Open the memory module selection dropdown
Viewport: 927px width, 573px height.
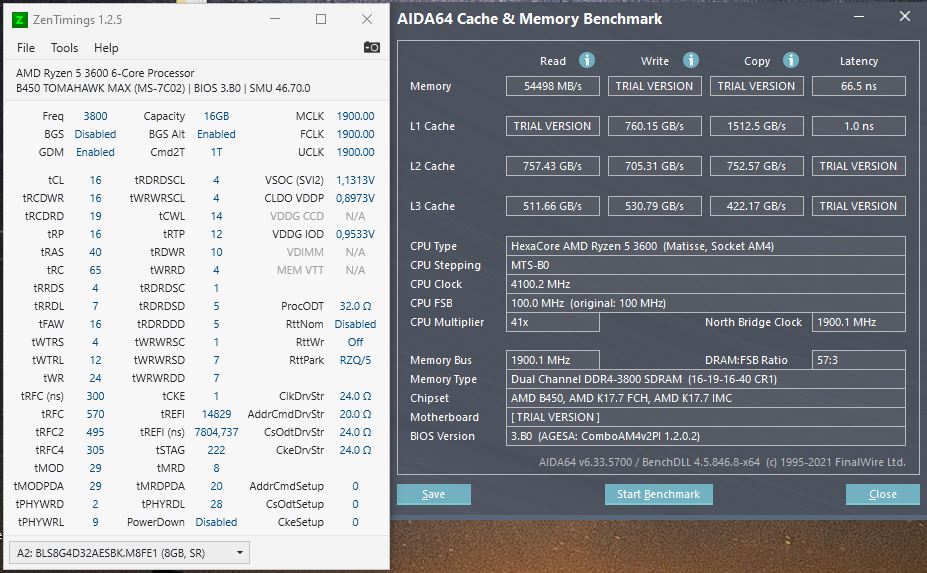click(x=129, y=553)
